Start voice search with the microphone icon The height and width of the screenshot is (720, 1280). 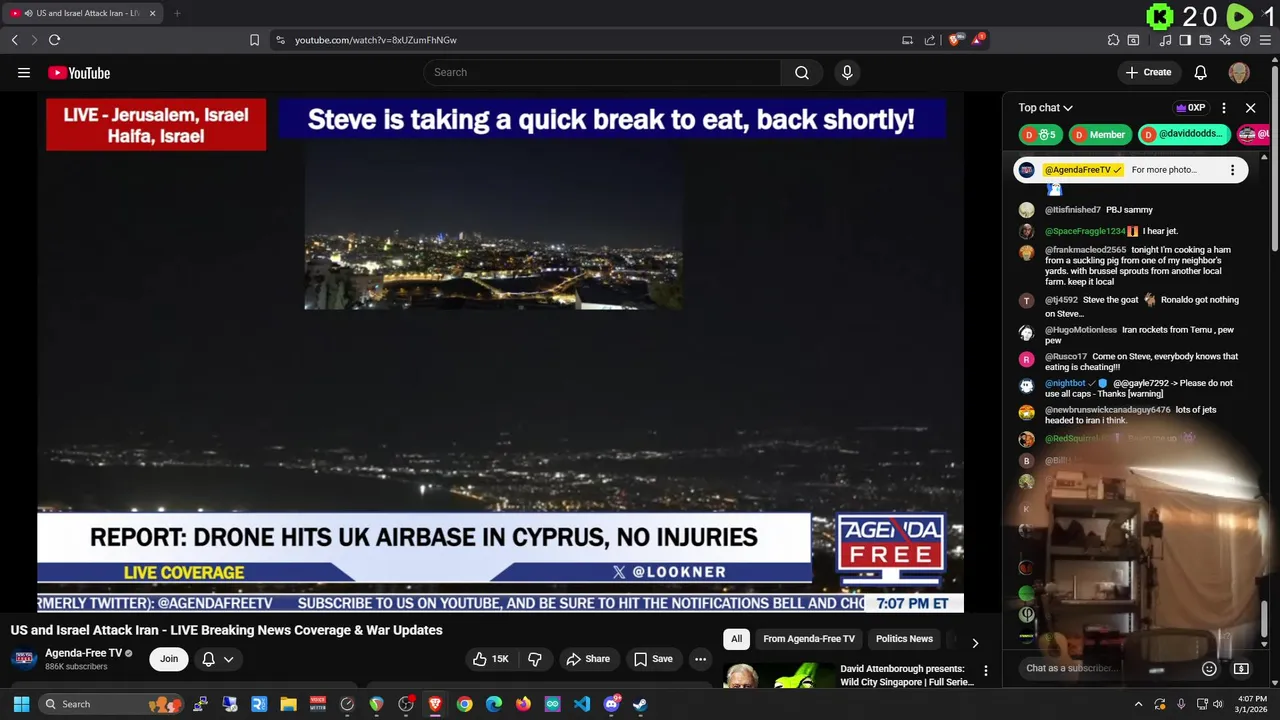click(x=847, y=72)
